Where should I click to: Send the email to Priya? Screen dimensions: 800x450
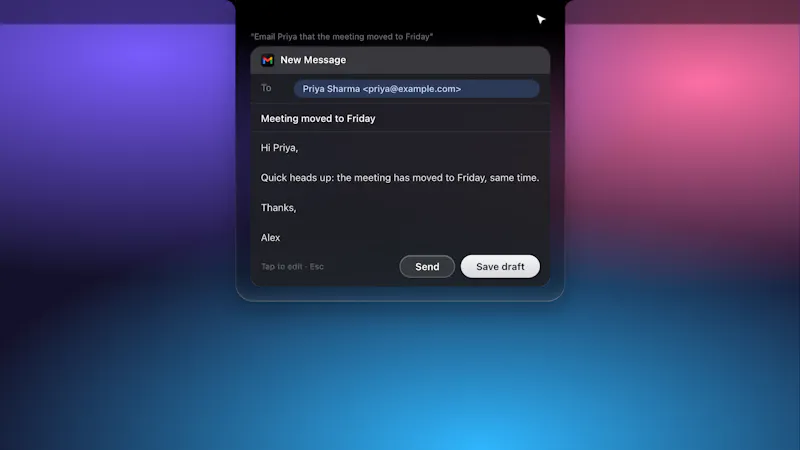[x=427, y=266]
